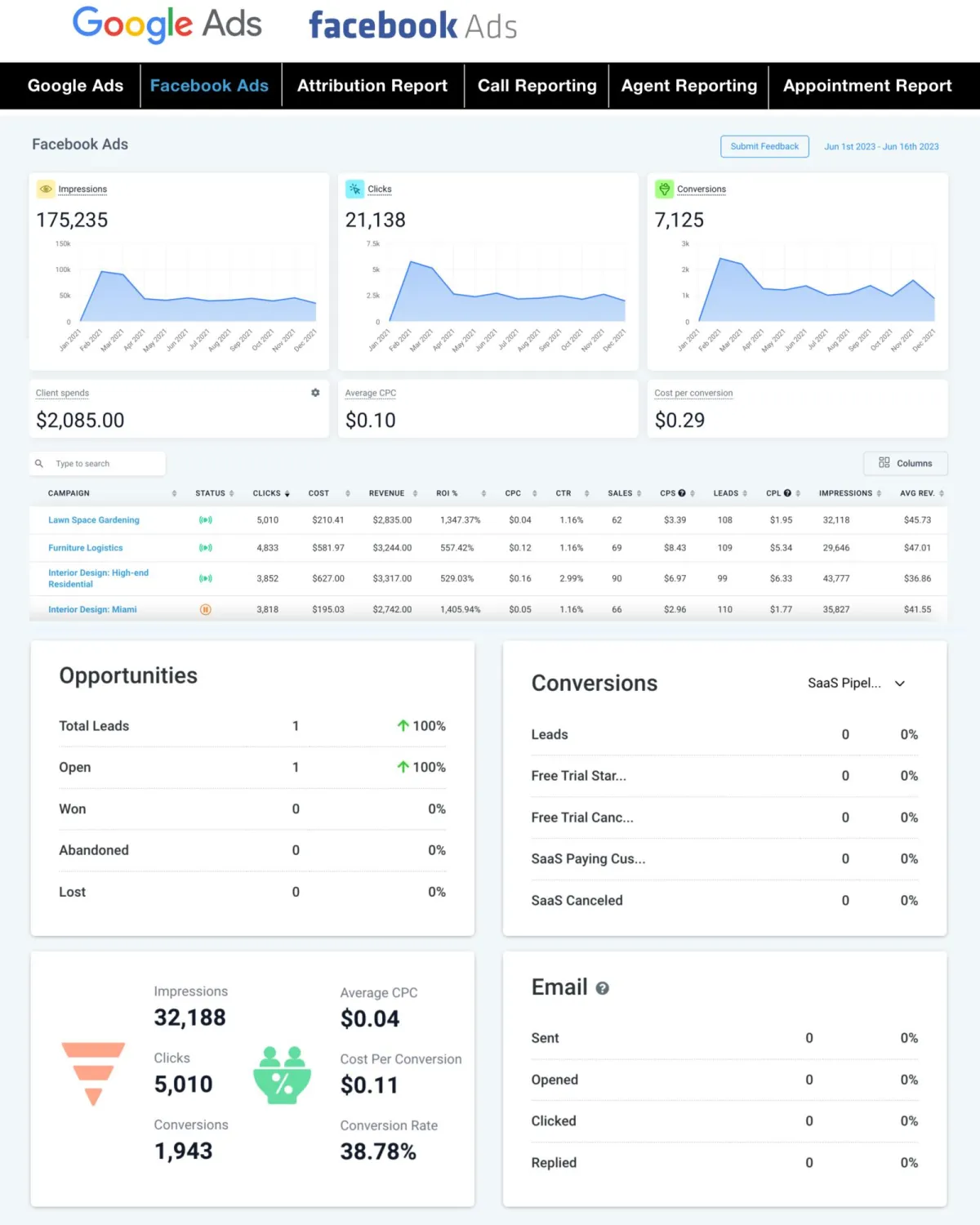Click status icon for Interior Design: High-end Residential
This screenshot has width=980, height=1225.
click(x=206, y=578)
